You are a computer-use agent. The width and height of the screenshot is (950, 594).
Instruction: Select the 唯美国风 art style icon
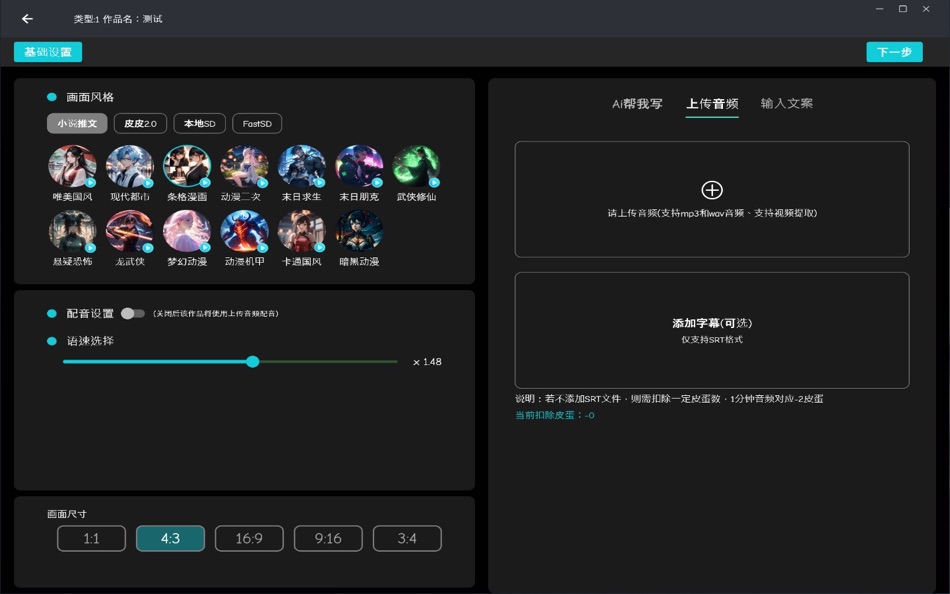(72, 166)
